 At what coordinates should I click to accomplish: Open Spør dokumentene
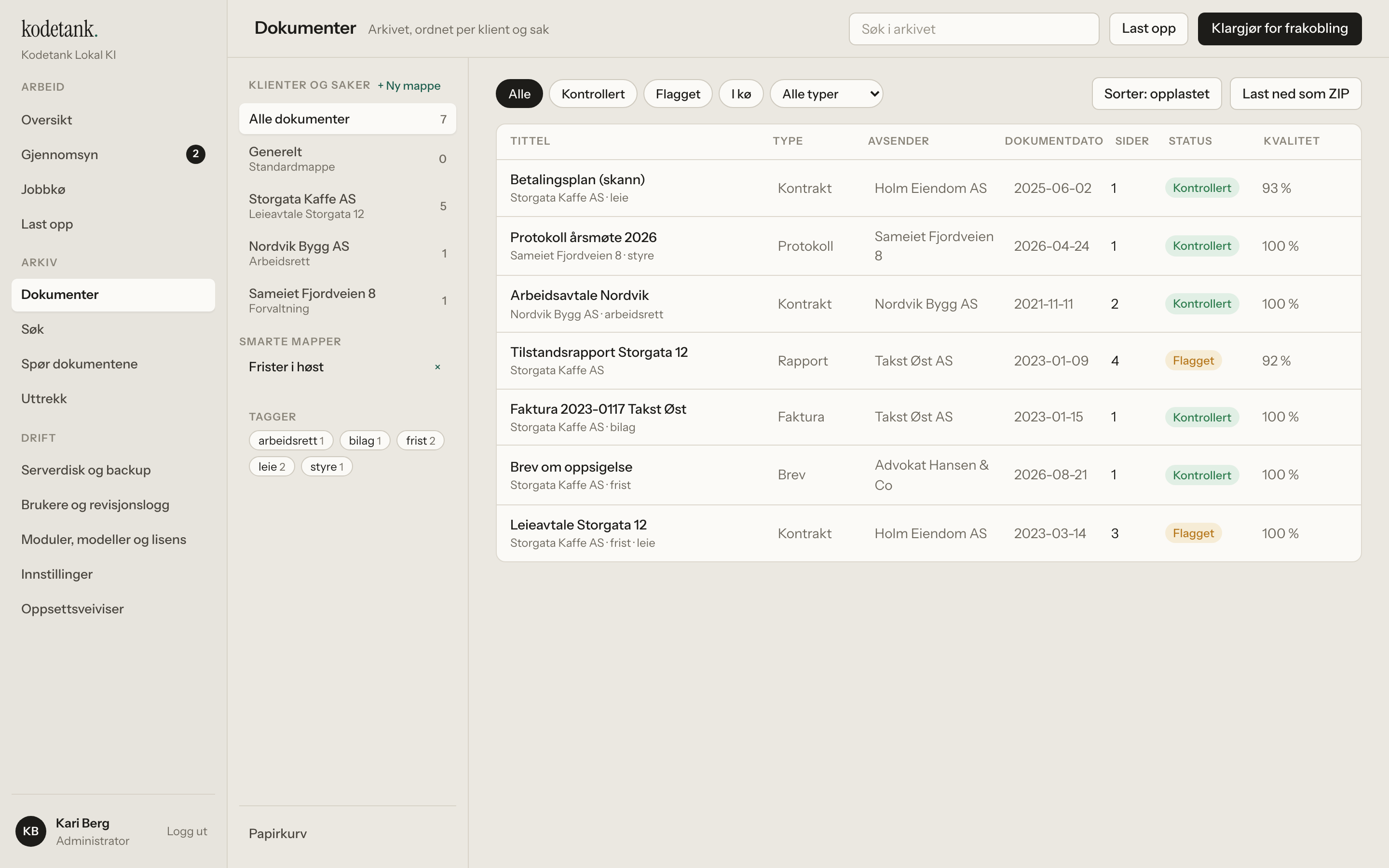113,364
